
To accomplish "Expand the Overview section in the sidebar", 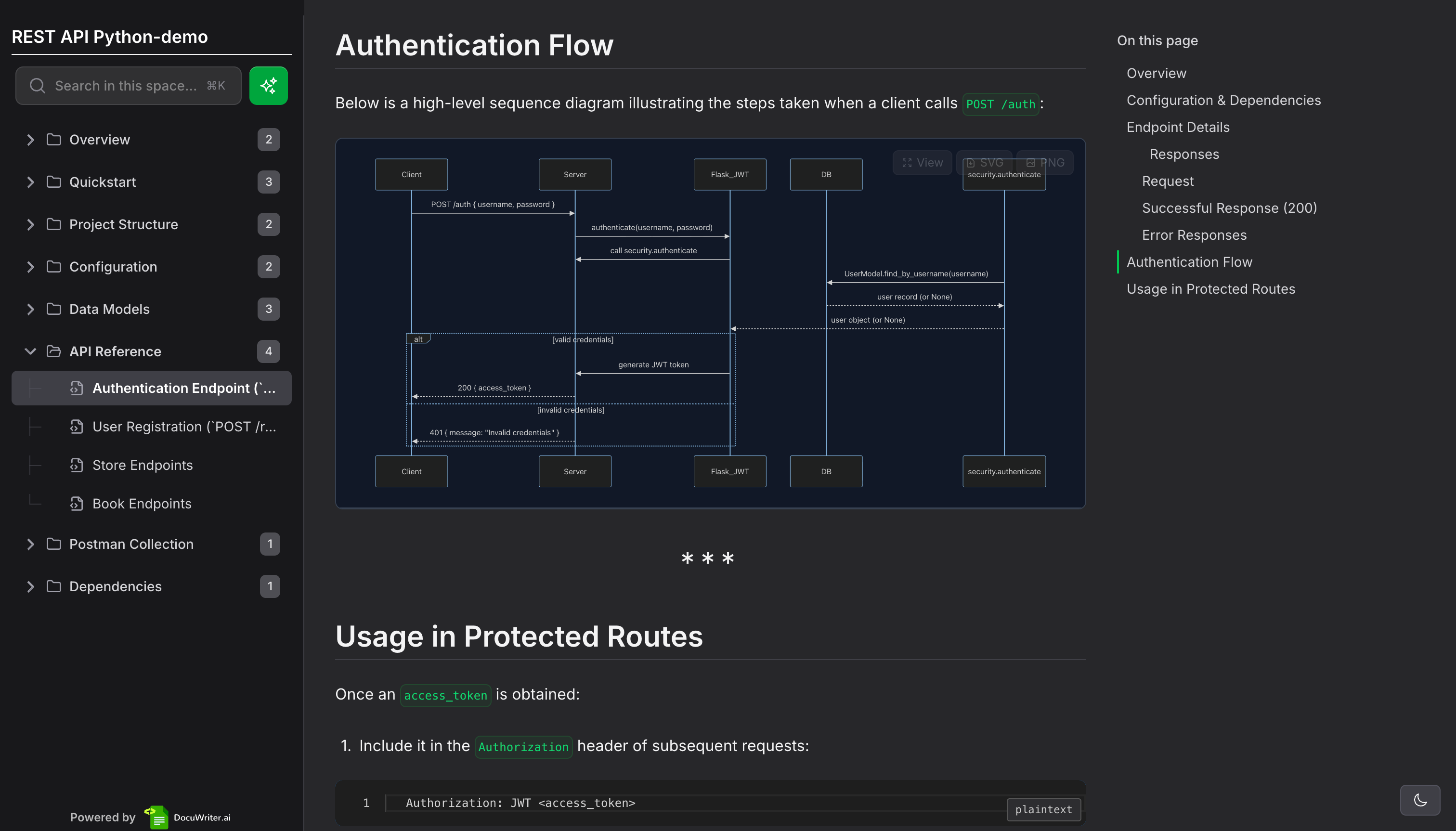I will 31,139.
